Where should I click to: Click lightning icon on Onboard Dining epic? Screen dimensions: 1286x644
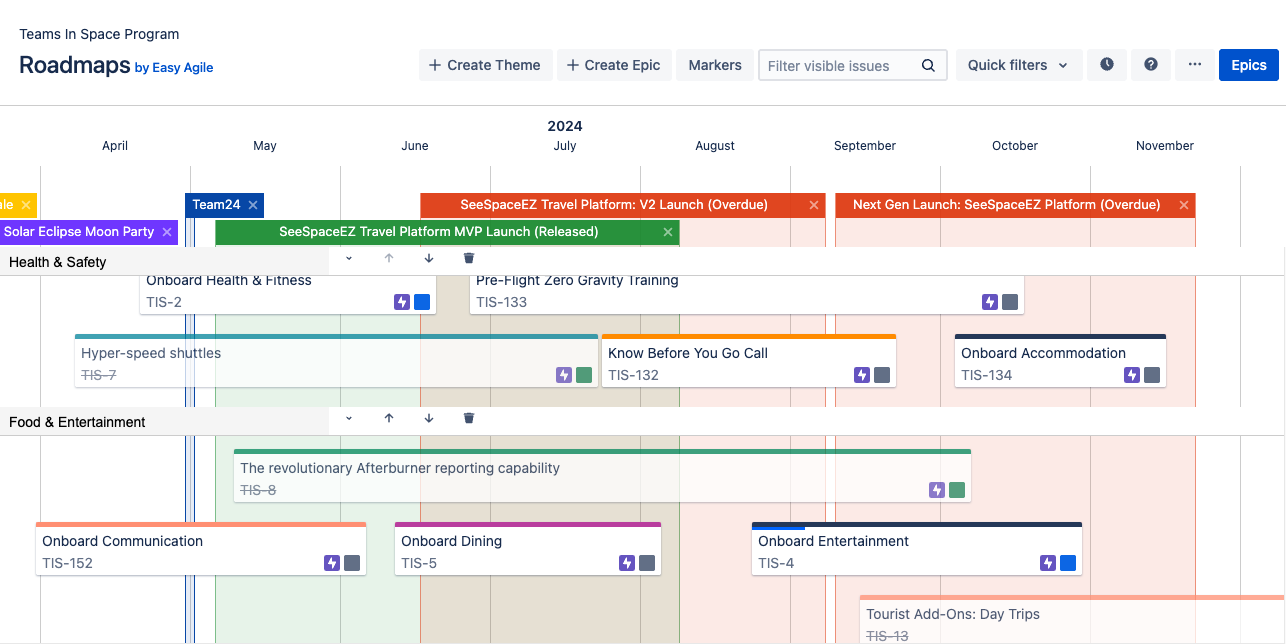pyautogui.click(x=627, y=563)
